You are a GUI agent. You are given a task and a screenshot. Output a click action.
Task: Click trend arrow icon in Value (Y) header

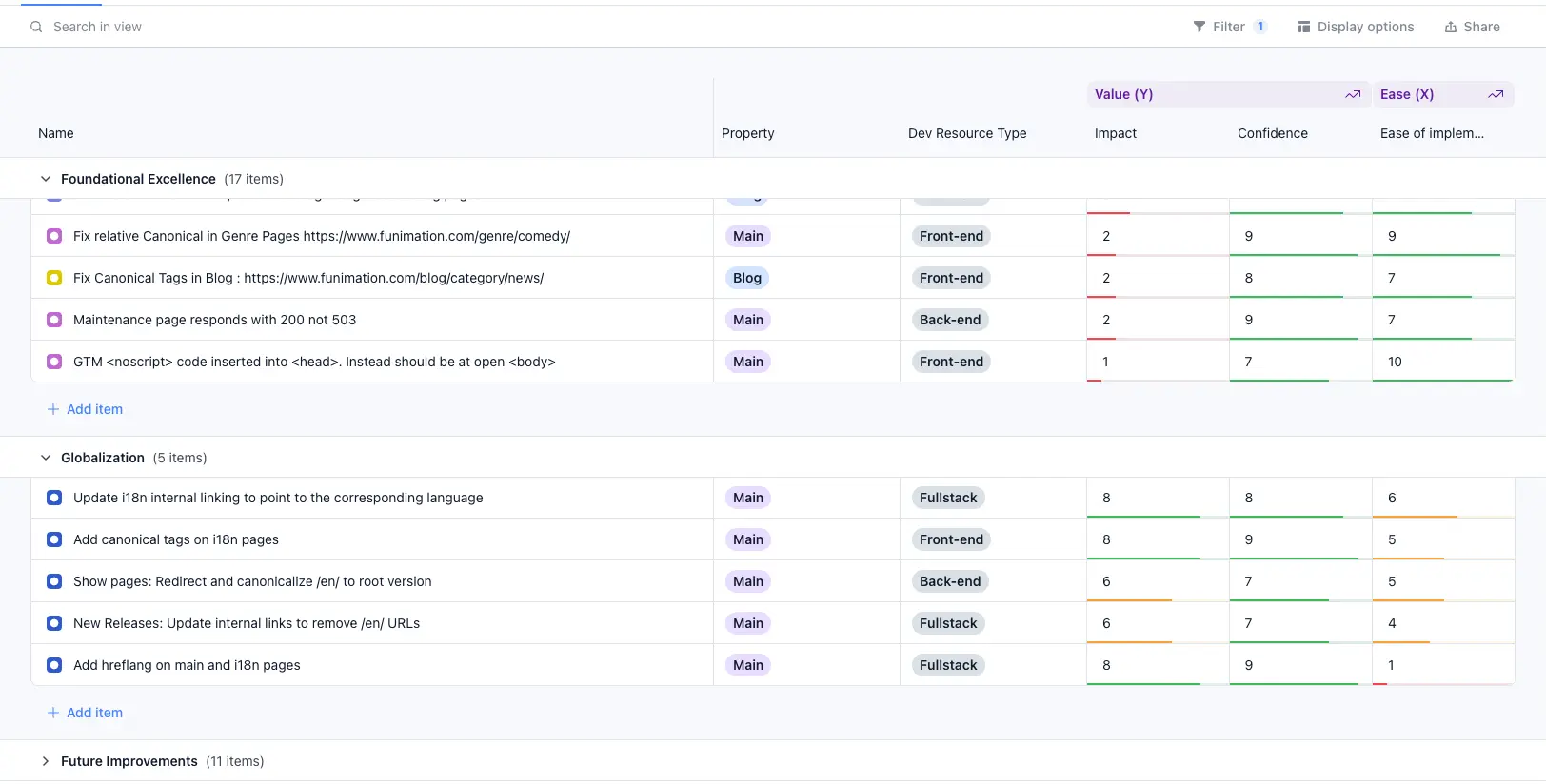(x=1352, y=94)
